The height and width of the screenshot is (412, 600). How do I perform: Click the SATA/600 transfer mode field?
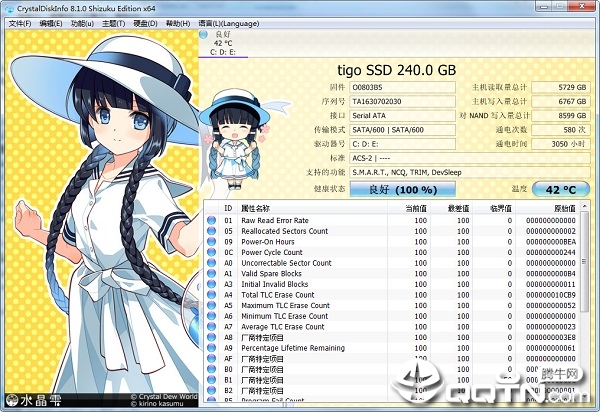tap(403, 130)
